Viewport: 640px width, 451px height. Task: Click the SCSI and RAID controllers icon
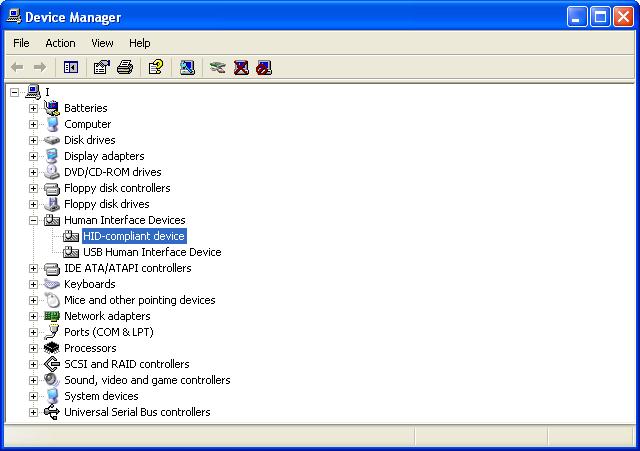coord(52,364)
